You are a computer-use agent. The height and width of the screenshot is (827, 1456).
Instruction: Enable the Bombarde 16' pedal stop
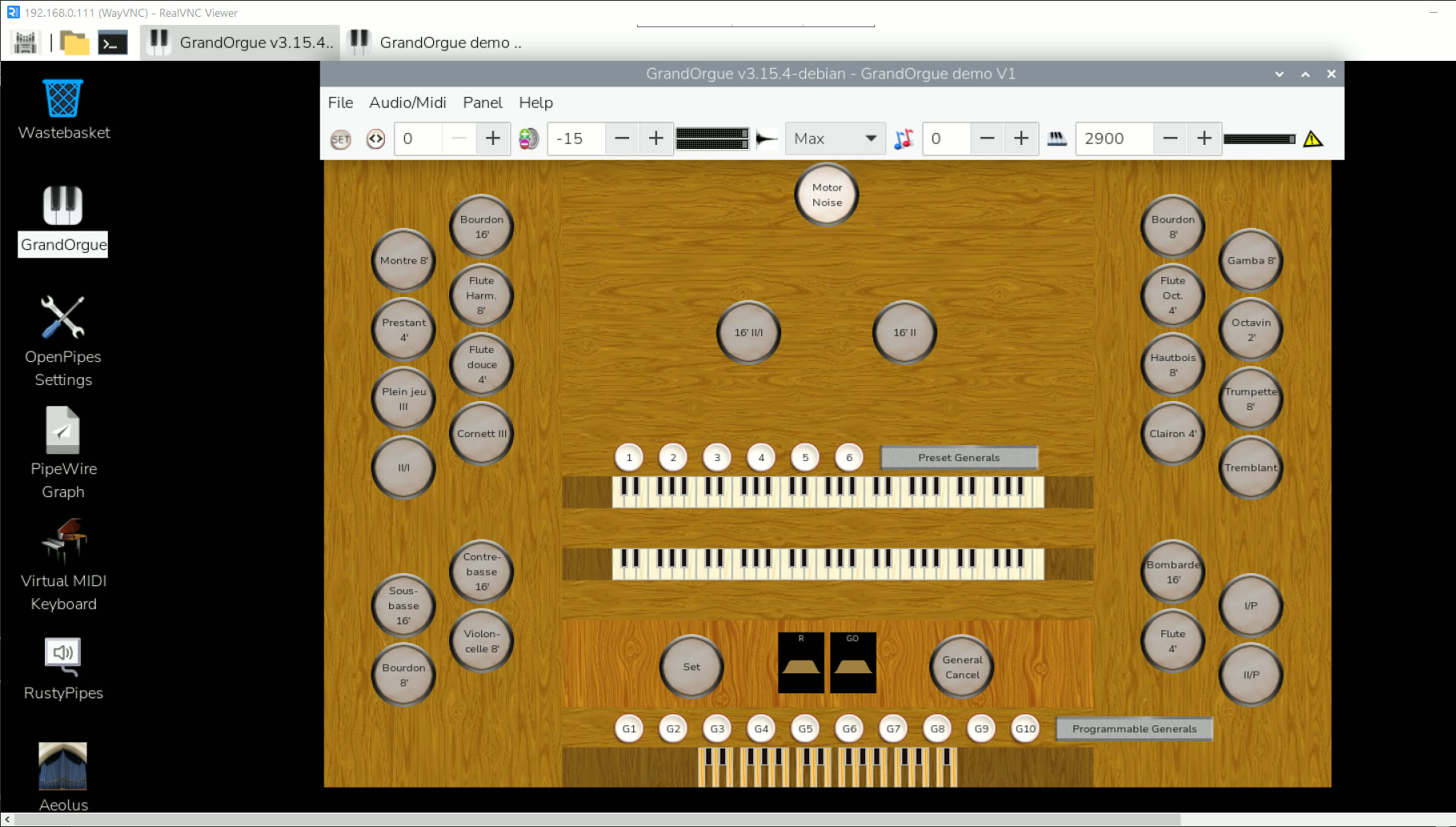click(1173, 572)
